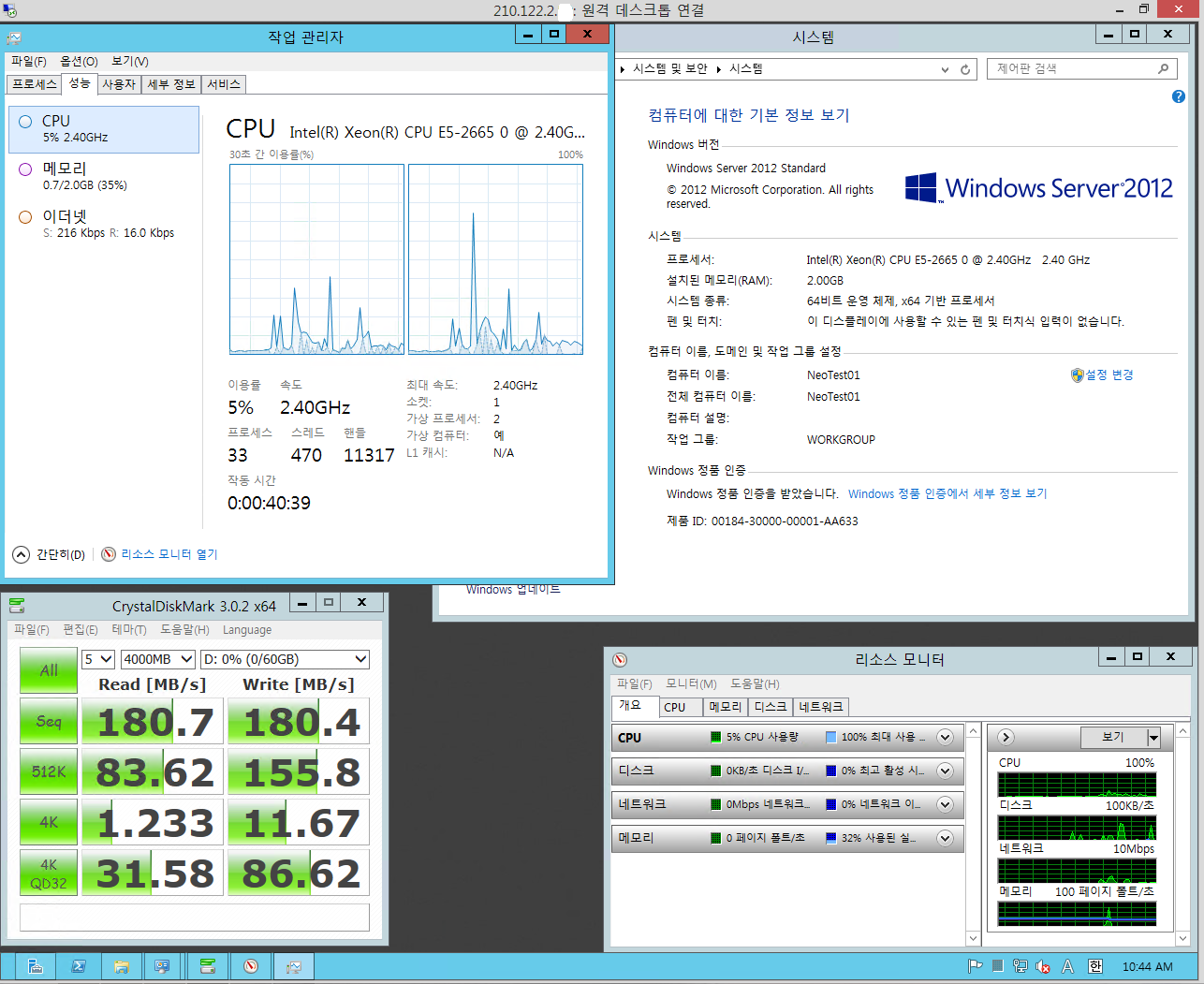Switch to the 디스크 tab in Resource Monitor

pyautogui.click(x=771, y=707)
